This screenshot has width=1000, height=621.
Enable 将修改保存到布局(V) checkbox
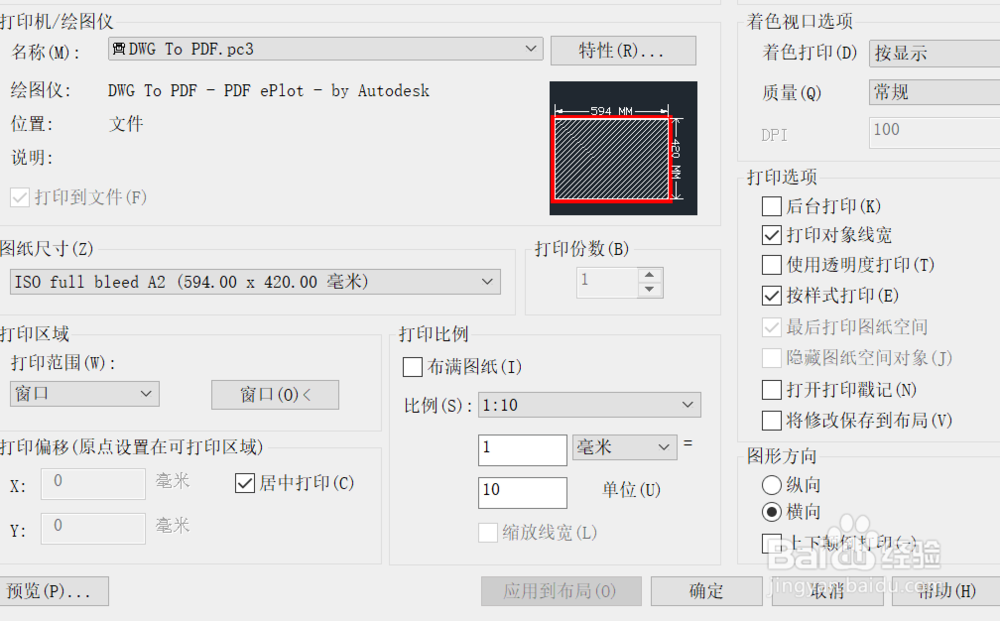point(772,421)
